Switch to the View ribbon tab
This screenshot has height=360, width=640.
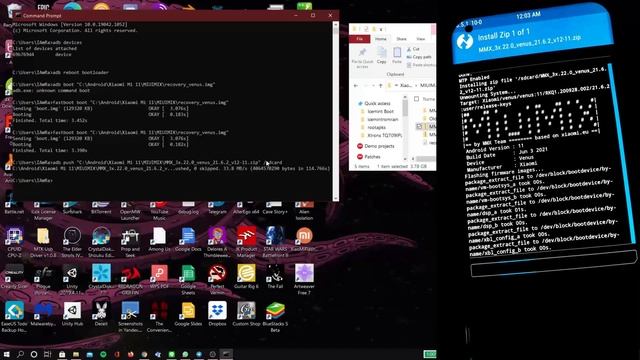click(420, 39)
